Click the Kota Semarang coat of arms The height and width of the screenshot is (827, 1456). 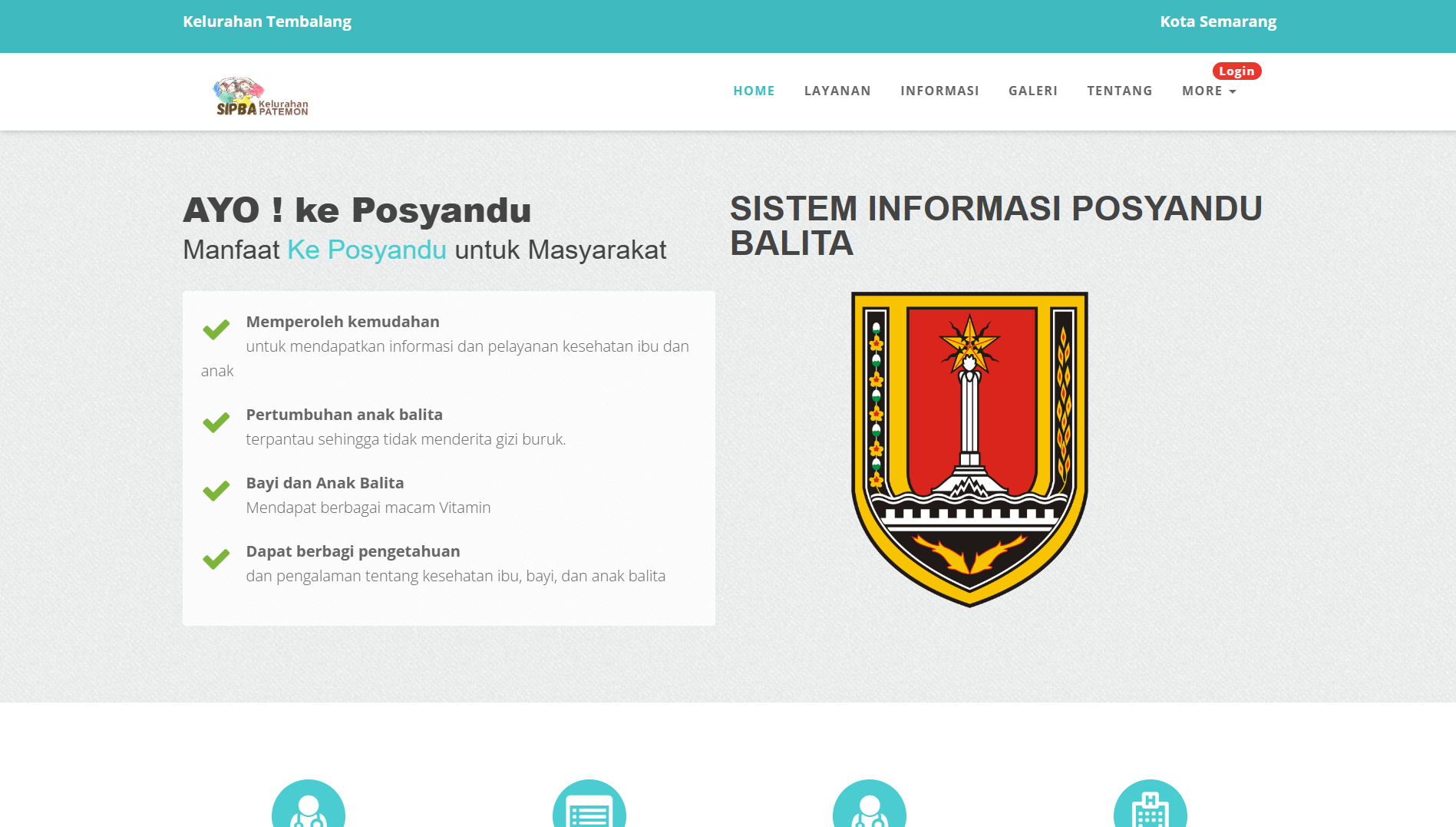click(x=969, y=449)
